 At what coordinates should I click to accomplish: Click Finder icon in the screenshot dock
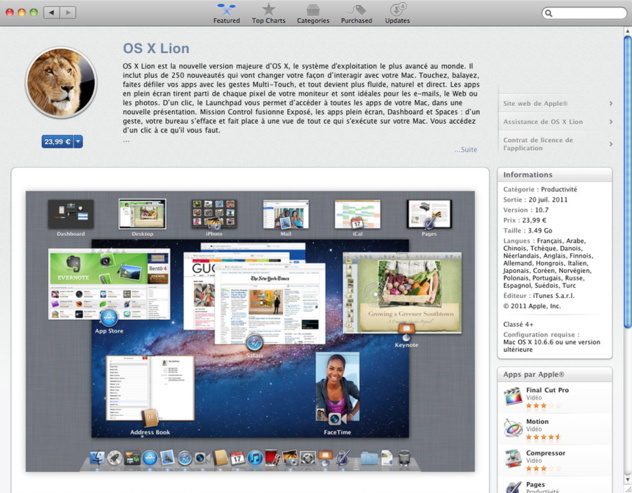pyautogui.click(x=97, y=458)
